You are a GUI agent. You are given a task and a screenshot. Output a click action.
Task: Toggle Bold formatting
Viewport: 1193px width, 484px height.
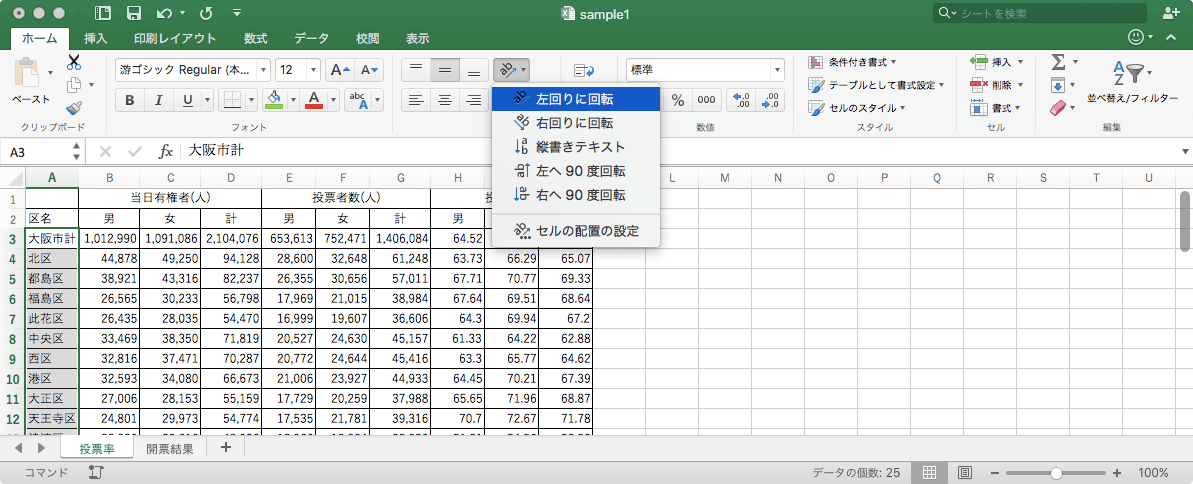130,100
